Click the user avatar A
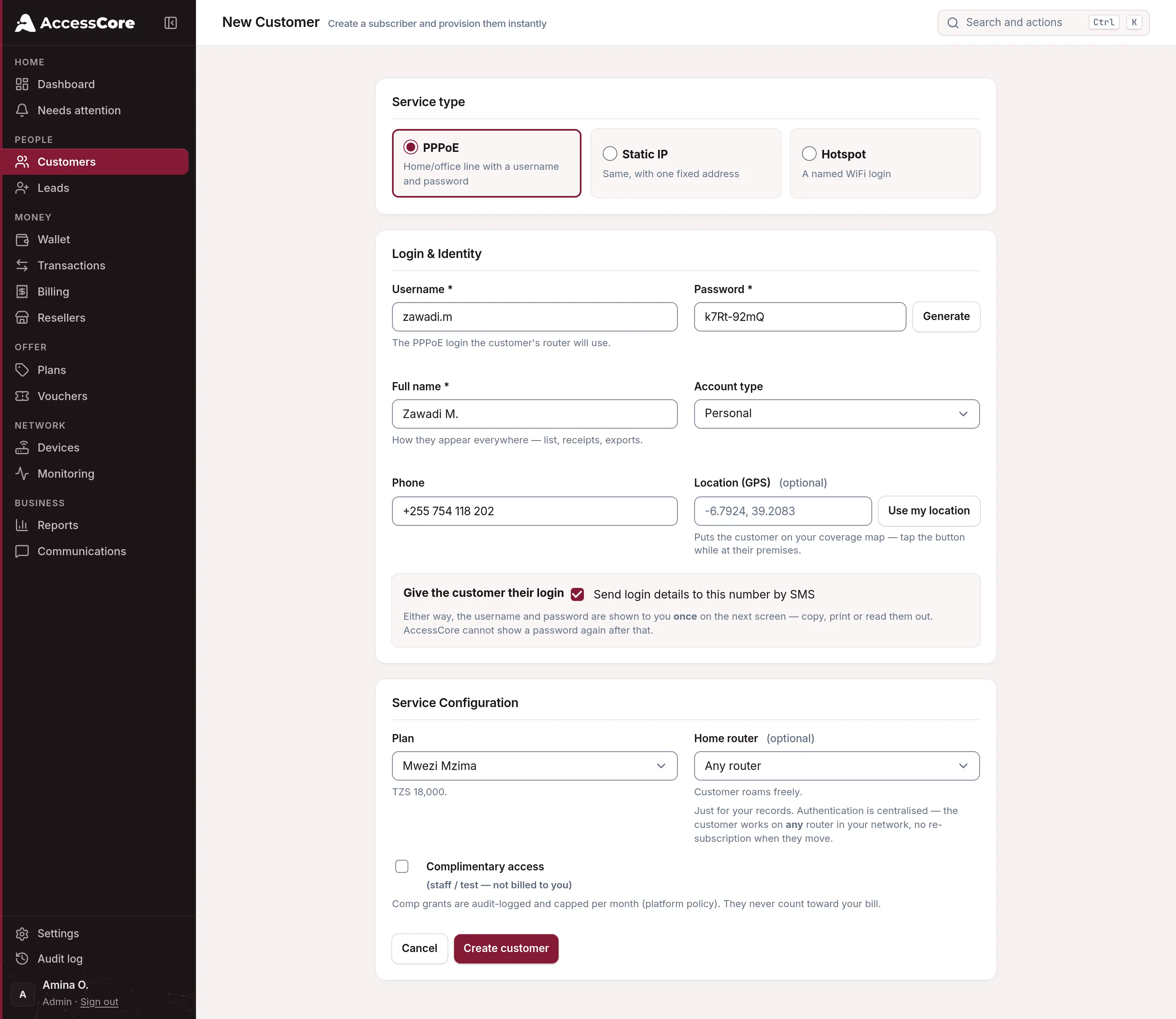The image size is (1176, 1019). point(23,994)
